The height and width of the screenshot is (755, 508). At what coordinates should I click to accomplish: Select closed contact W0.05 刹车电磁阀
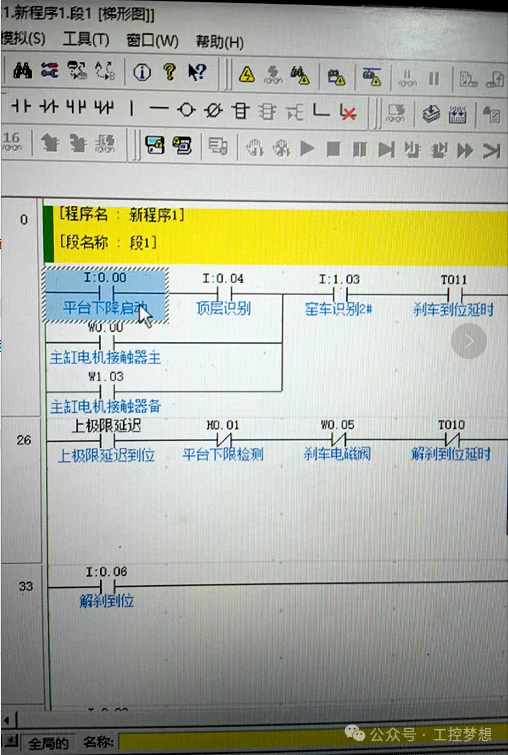click(338, 439)
